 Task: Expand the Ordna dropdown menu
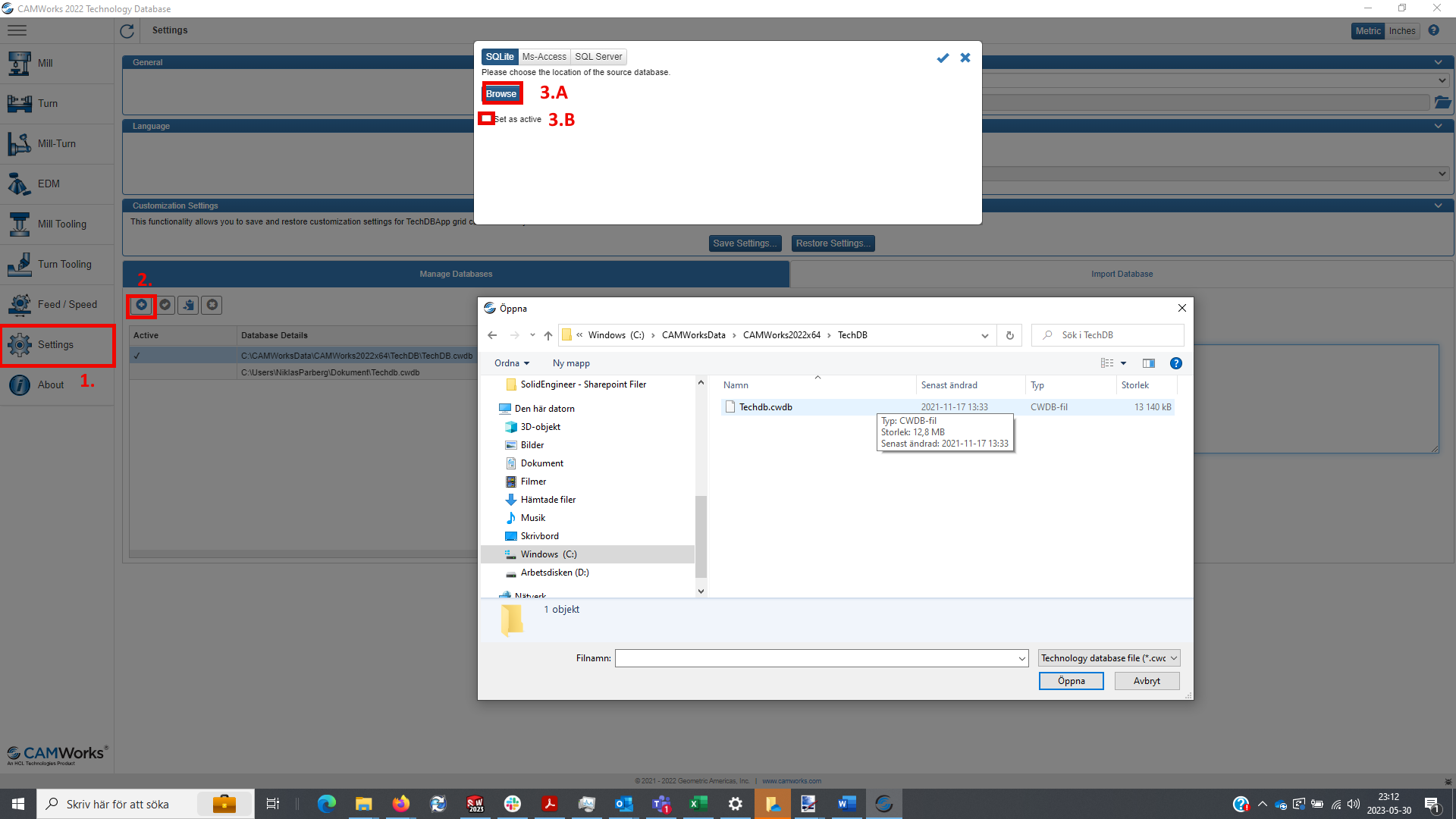point(512,363)
